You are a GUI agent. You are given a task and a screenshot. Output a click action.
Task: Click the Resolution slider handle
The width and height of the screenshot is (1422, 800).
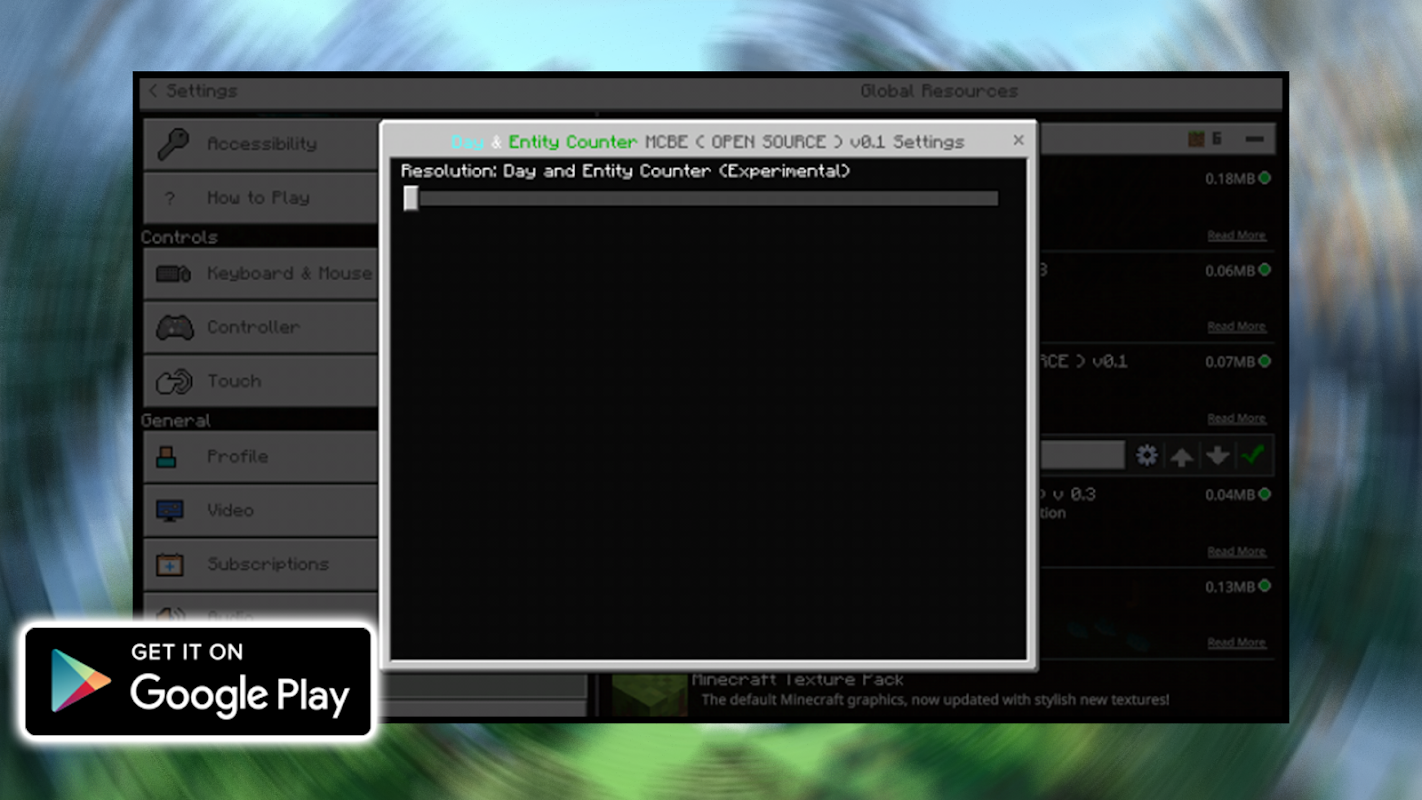click(411, 198)
